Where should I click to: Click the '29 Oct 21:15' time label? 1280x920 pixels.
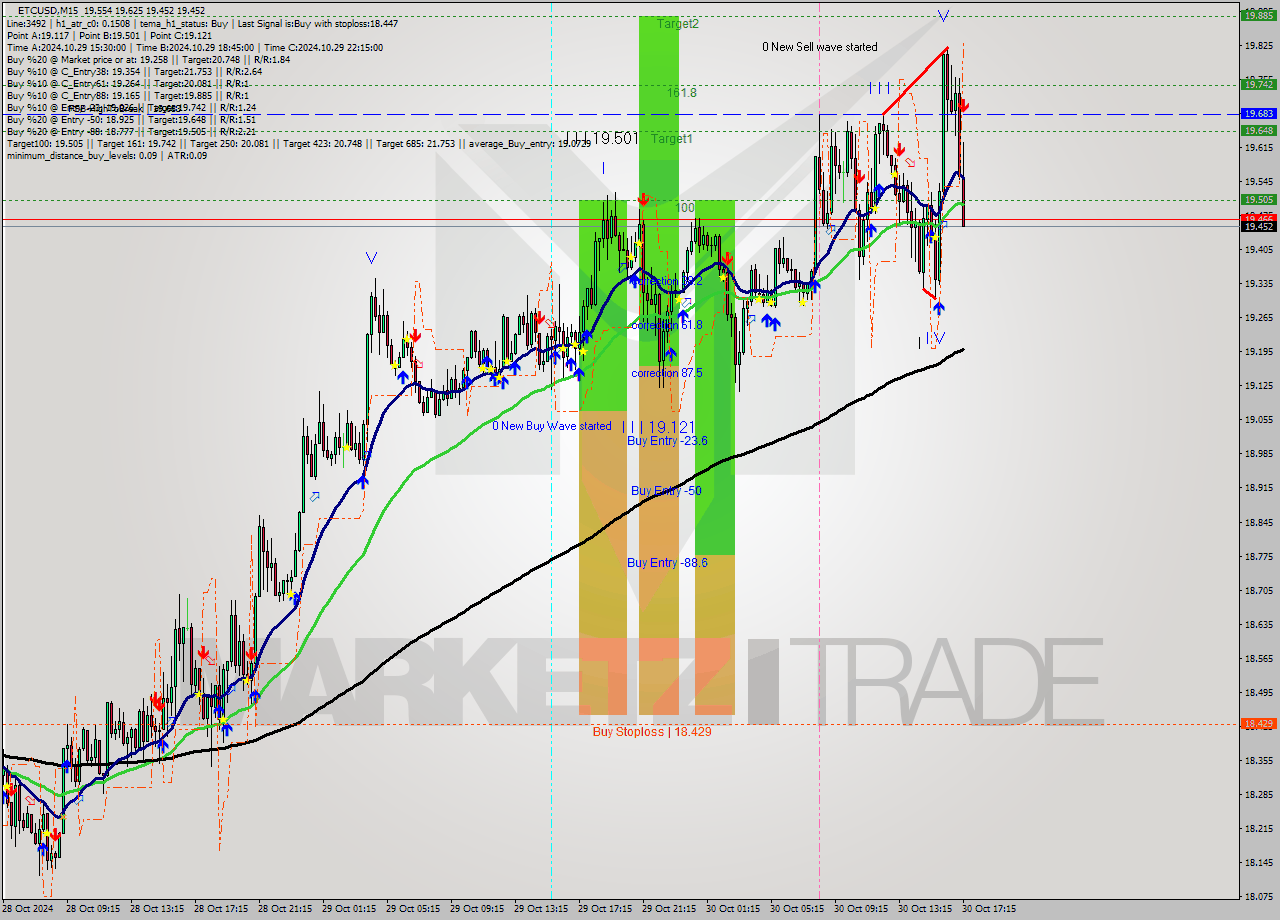tap(670, 909)
